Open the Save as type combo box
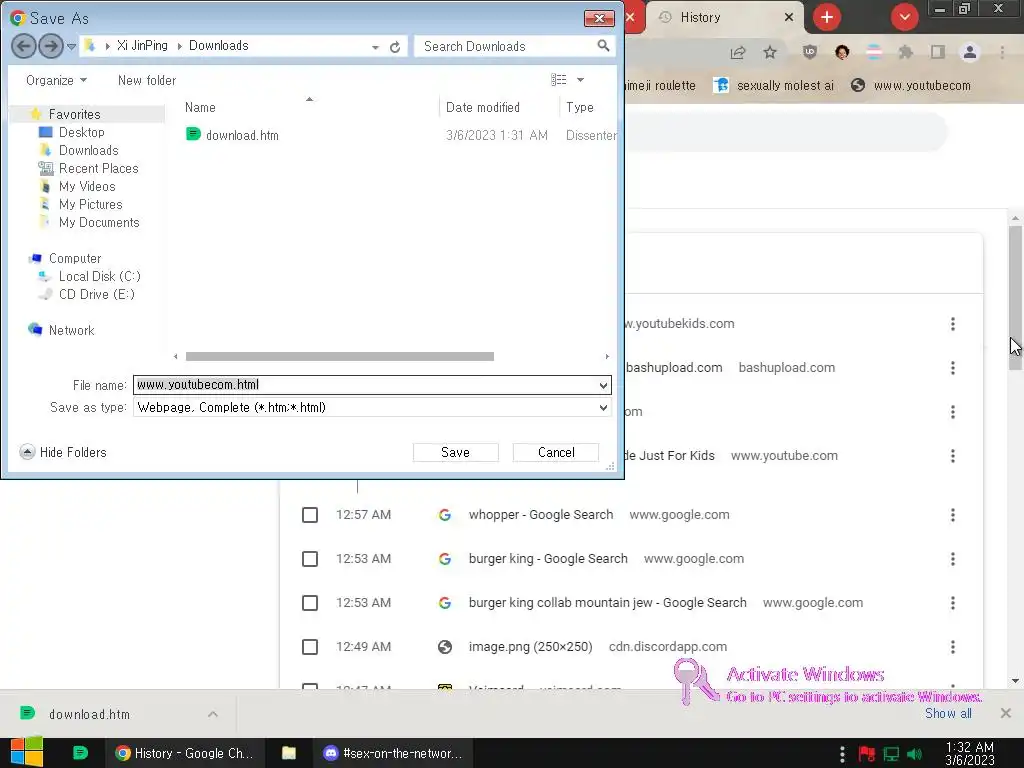Screen dimensions: 1024x768 click(x=372, y=408)
